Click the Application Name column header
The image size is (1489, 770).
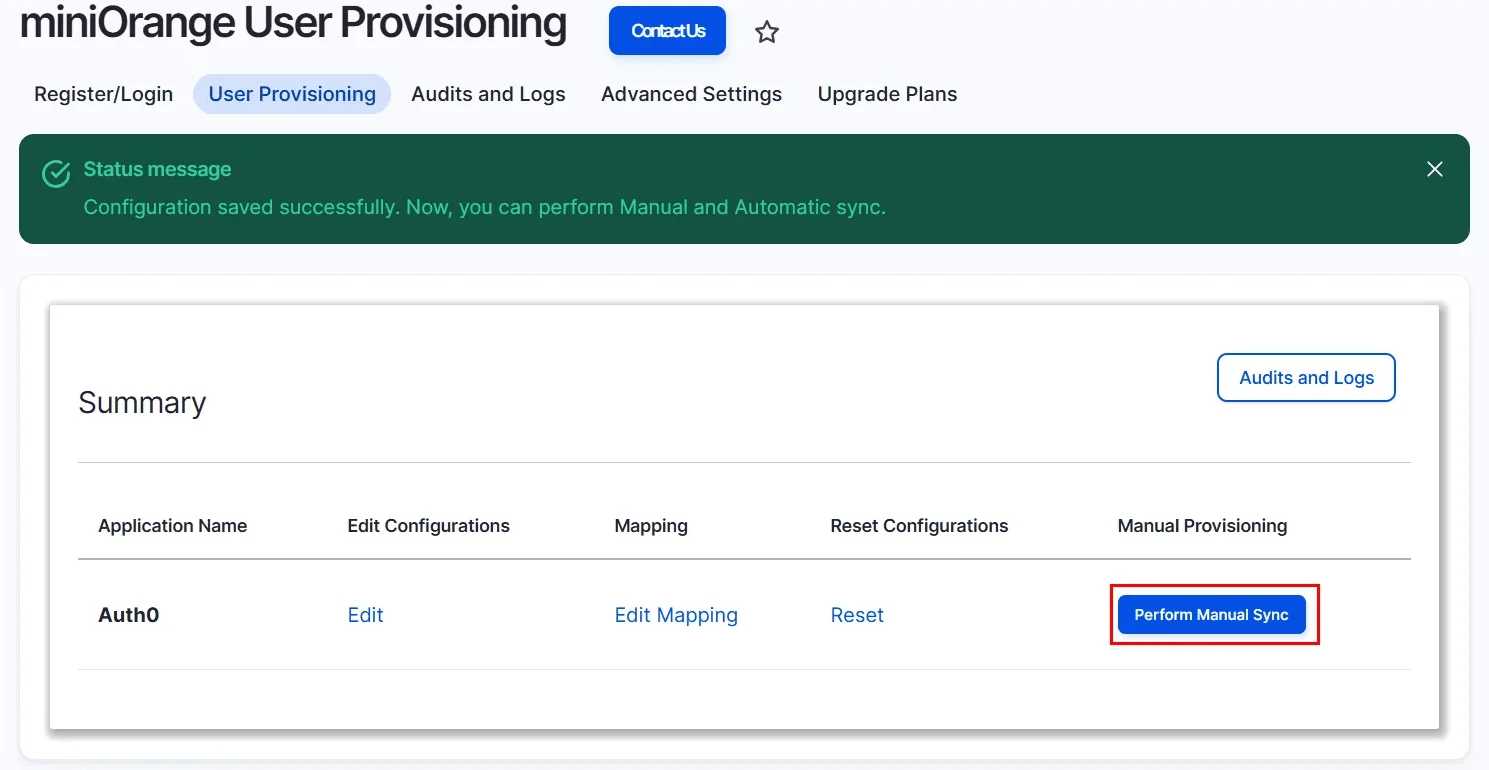[x=173, y=526]
